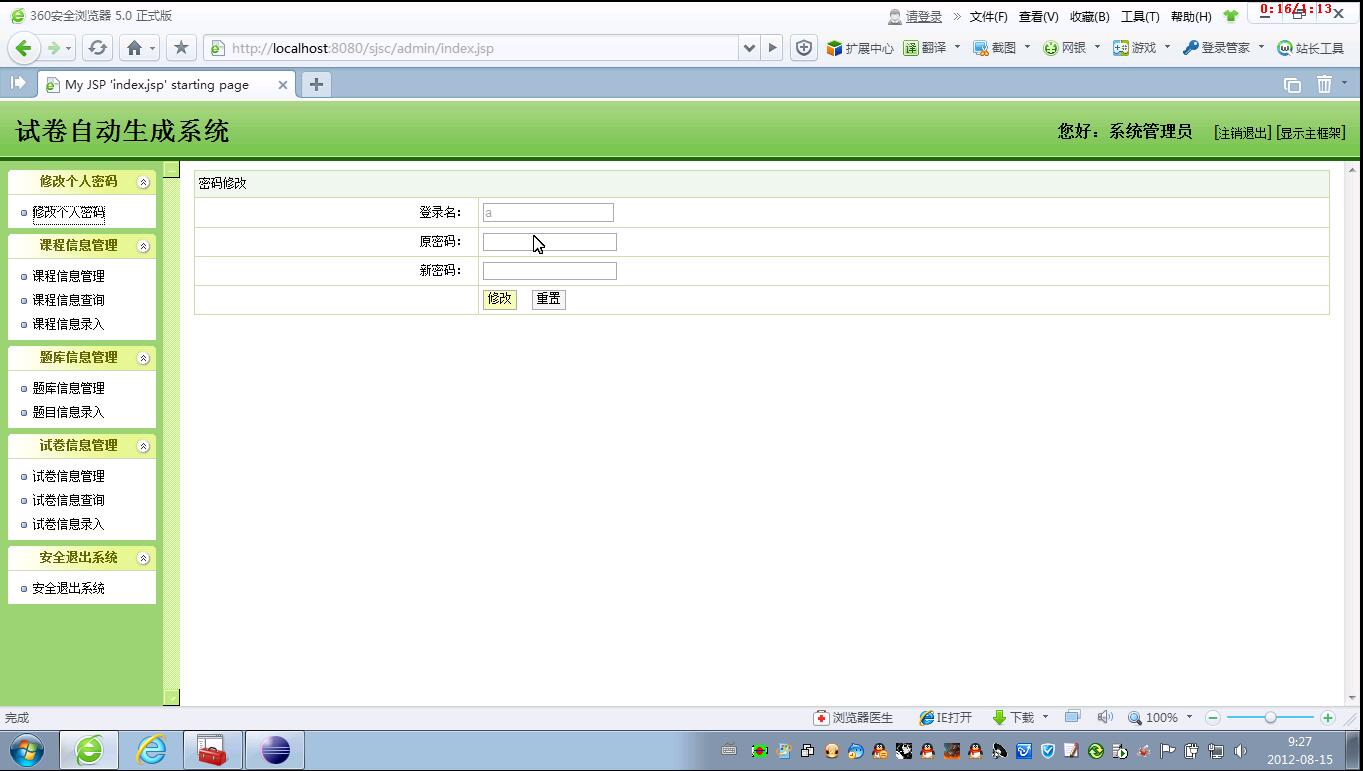Image resolution: width=1363 pixels, height=771 pixels.
Task: Collapse 安全退出系统 section
Action: [x=143, y=558]
